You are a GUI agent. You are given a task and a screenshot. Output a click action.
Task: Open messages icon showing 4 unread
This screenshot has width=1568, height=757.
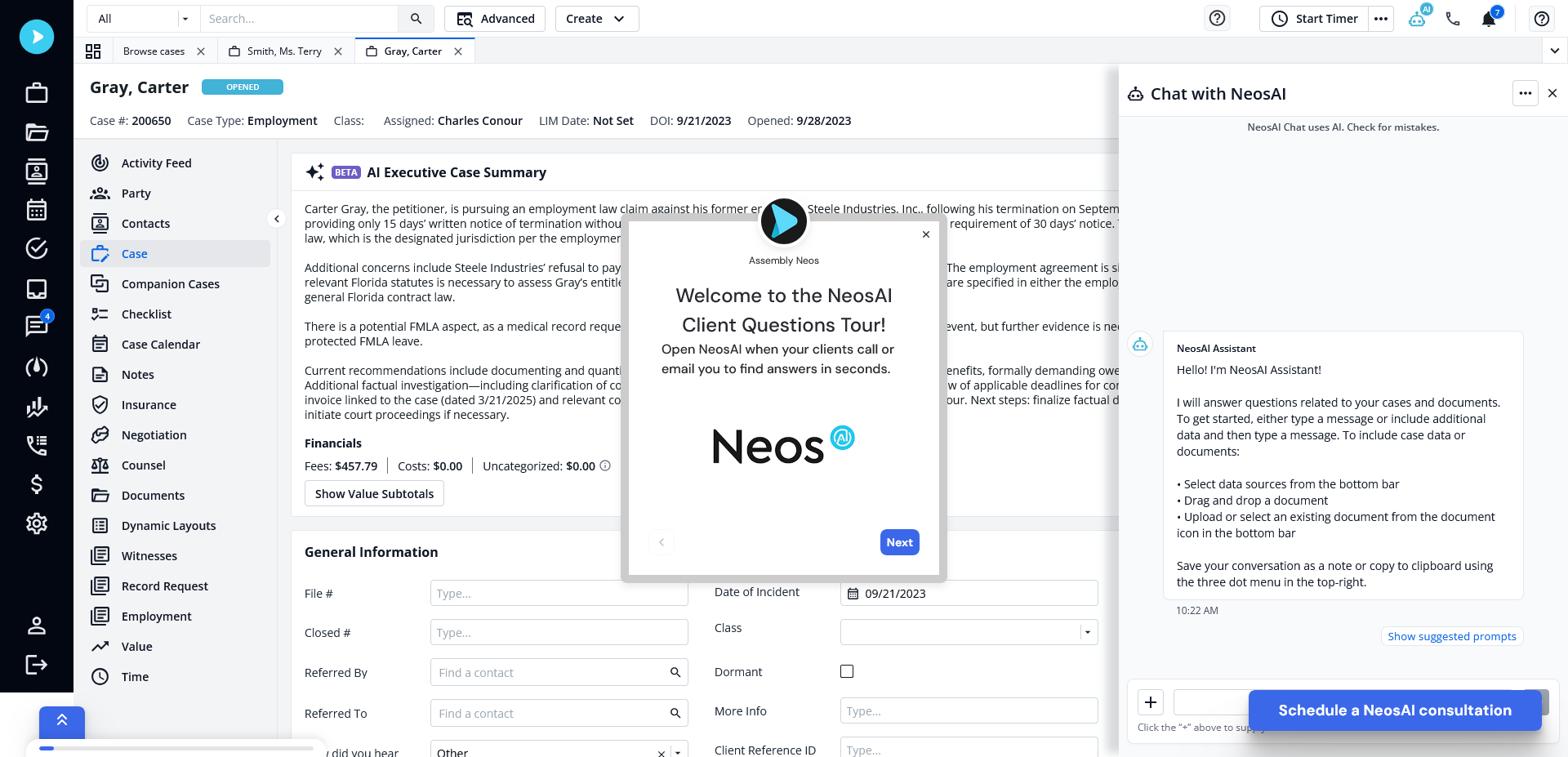(36, 327)
